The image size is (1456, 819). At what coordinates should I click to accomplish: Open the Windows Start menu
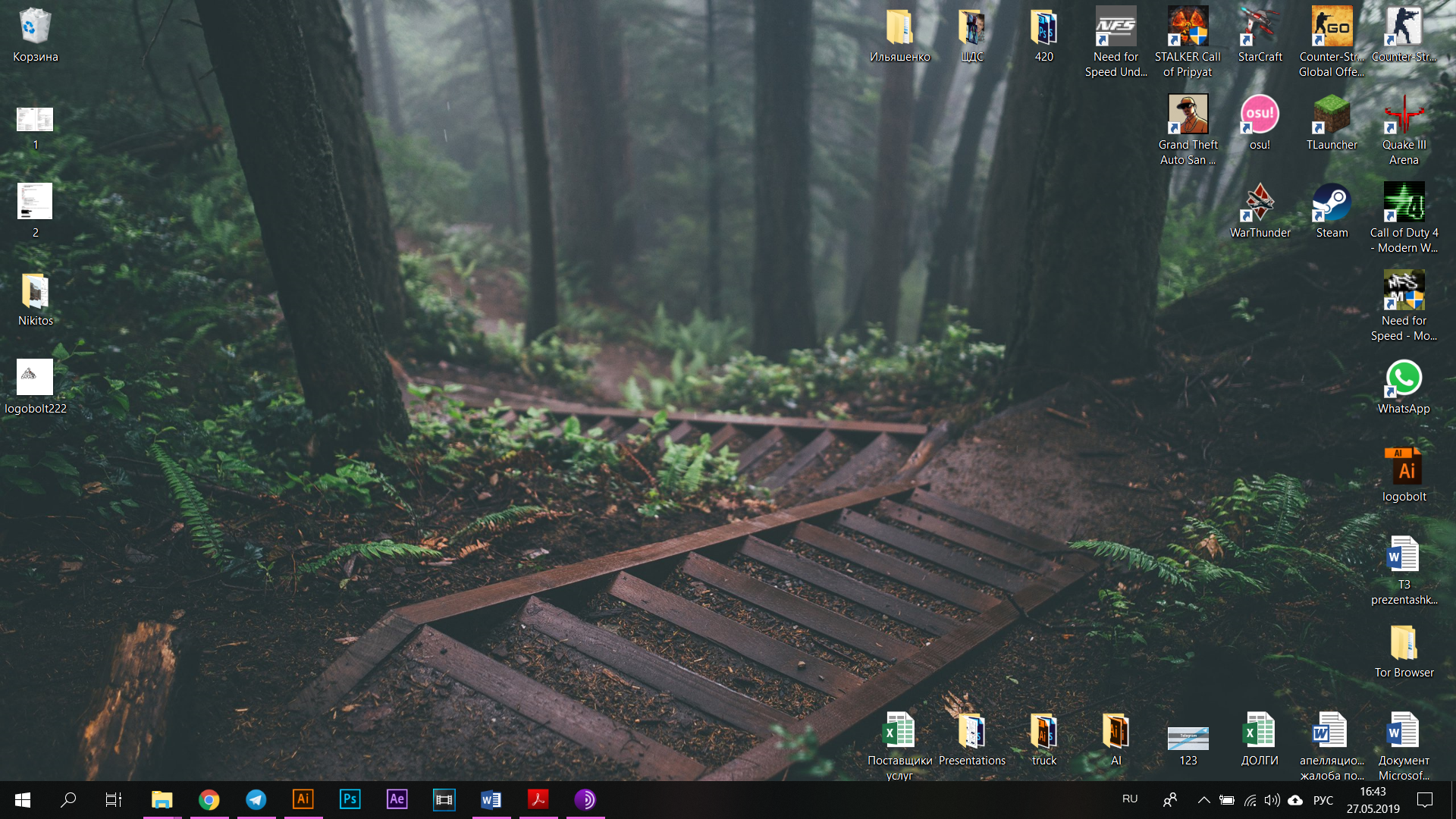click(23, 800)
